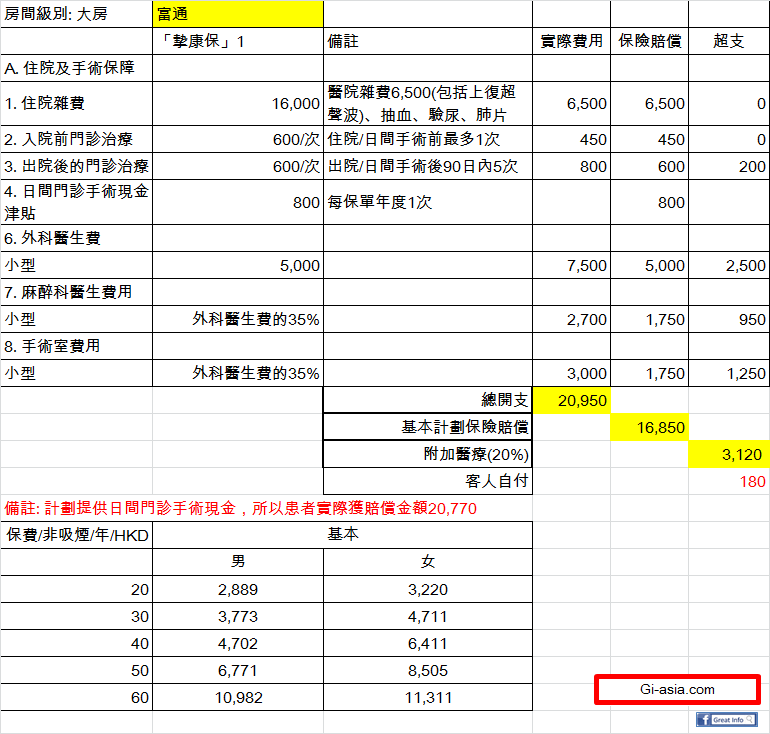Select the 4. 日間門診手術現金津貼 label
770x734 pixels.
(x=77, y=202)
